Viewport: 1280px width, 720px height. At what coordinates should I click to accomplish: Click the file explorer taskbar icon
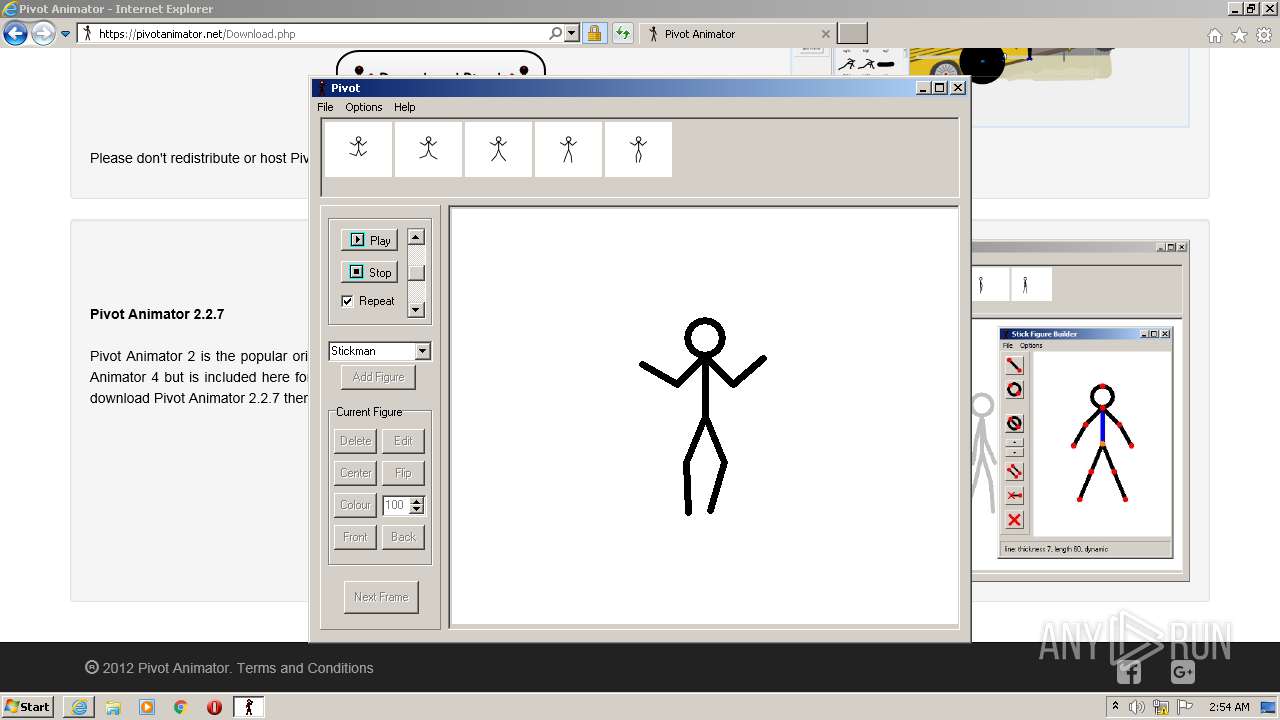tap(113, 707)
